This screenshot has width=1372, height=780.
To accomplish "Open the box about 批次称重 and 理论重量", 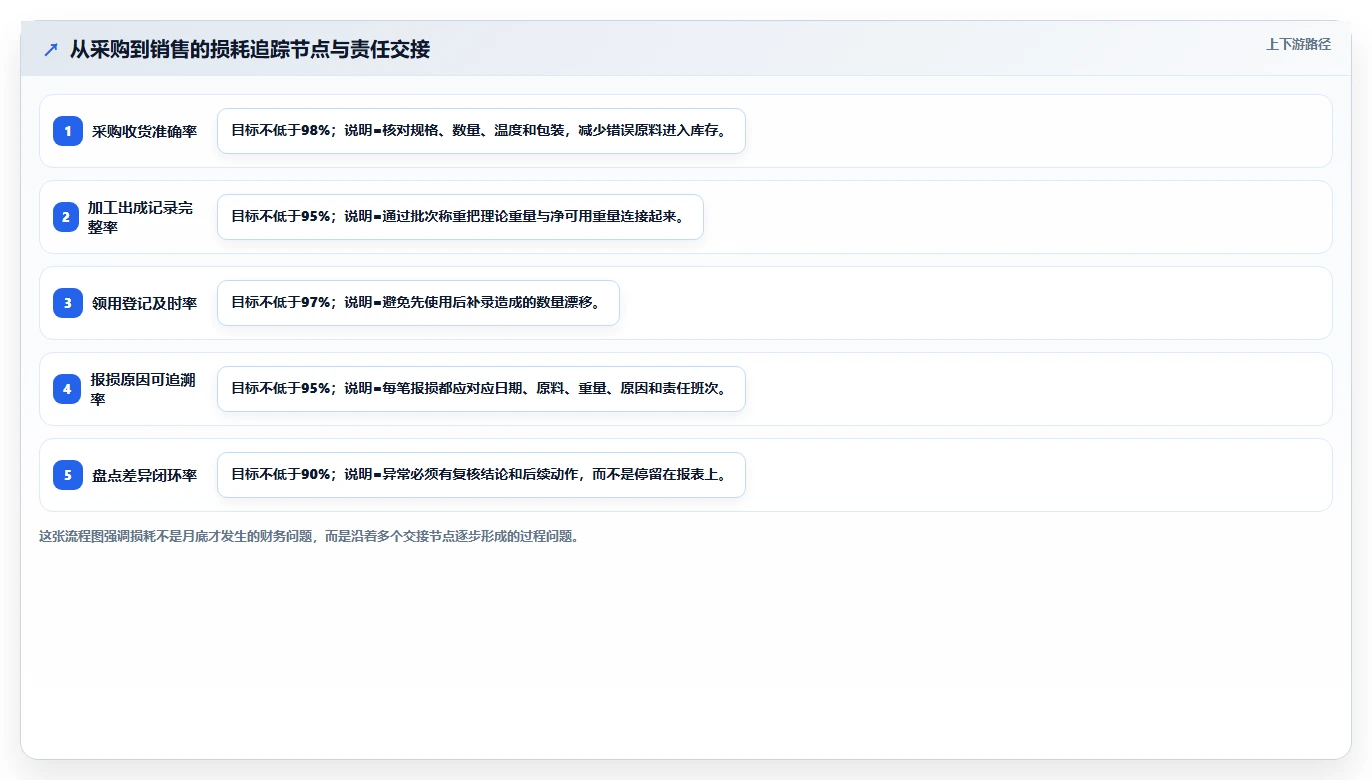I will click(460, 217).
